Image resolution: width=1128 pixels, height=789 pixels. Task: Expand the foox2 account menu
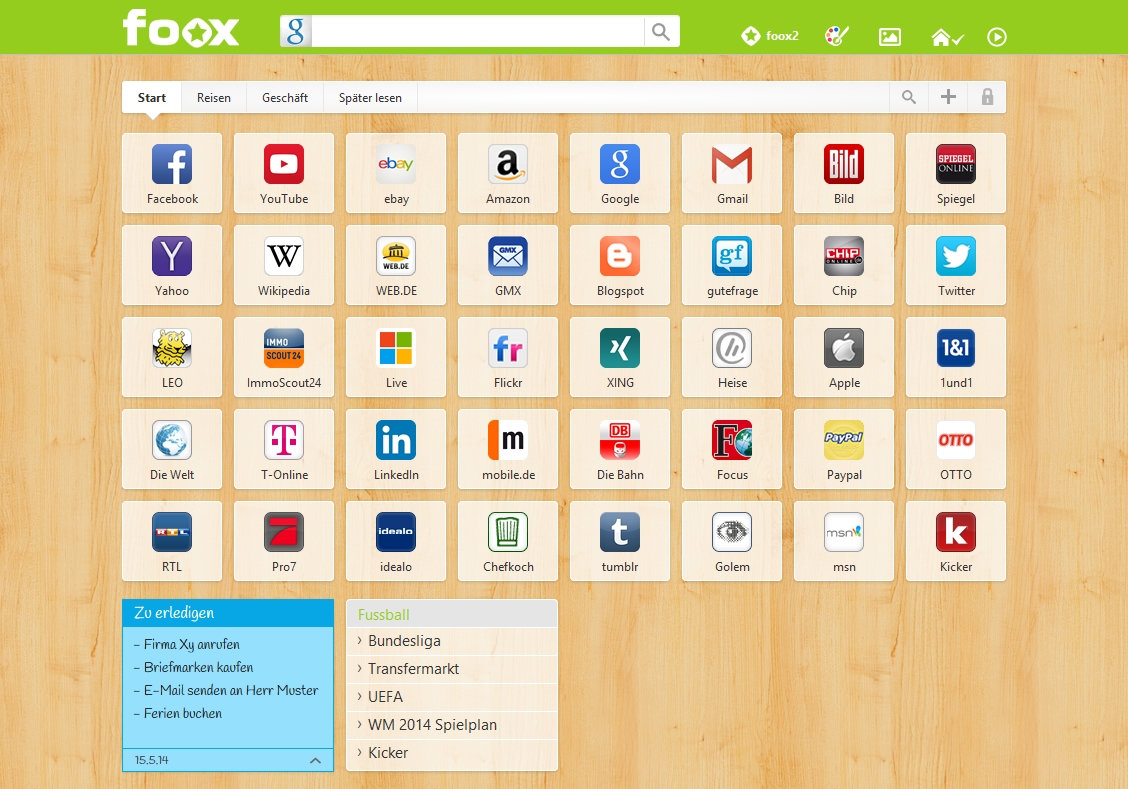(770, 37)
